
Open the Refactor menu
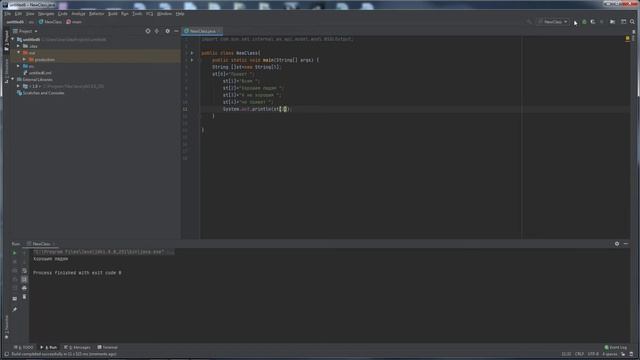coord(97,14)
